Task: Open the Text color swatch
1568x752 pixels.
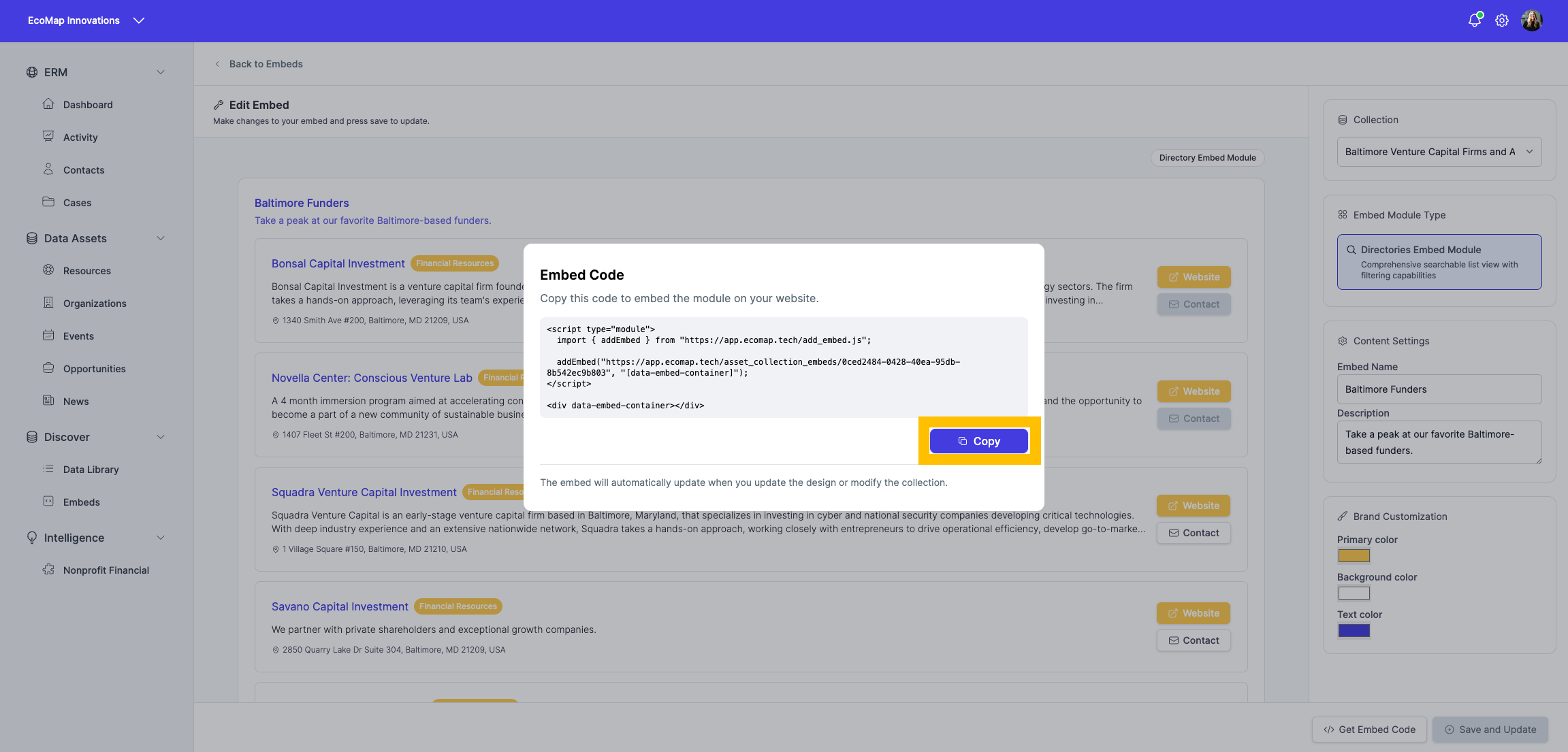Action: (1354, 631)
